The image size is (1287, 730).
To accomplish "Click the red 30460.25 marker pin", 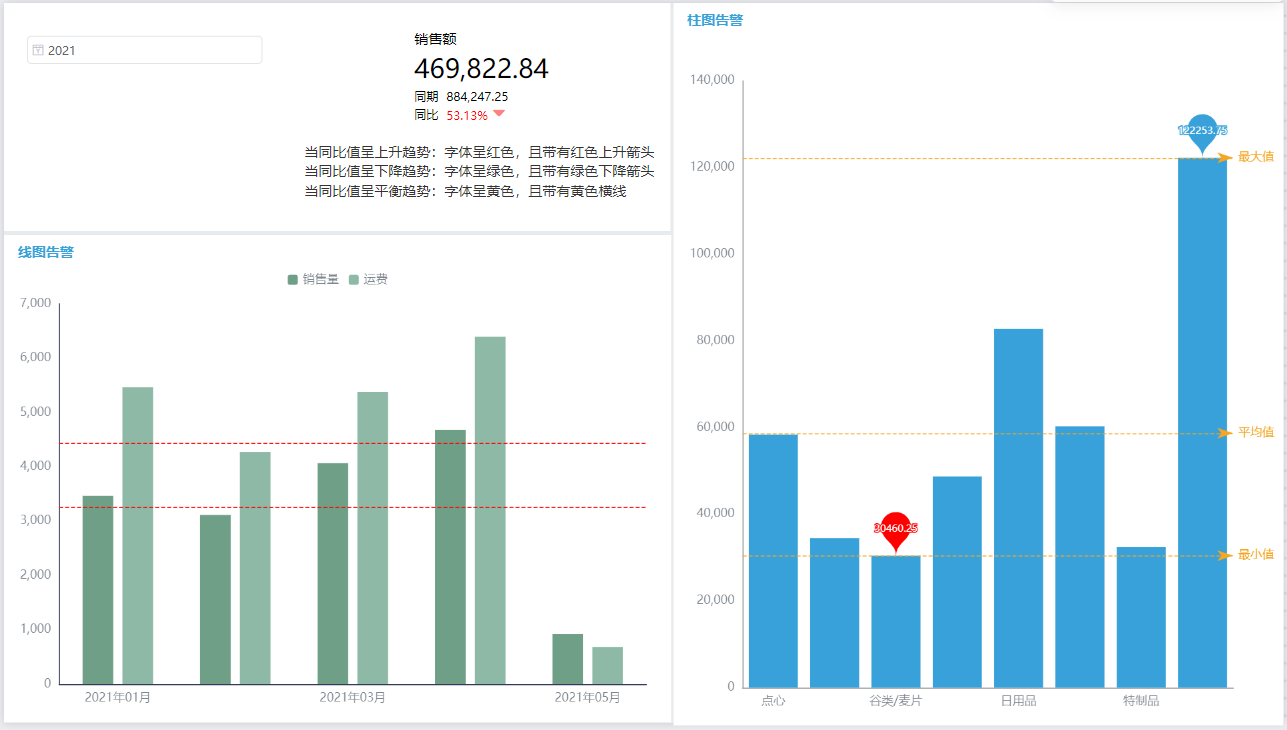I will coord(895,532).
